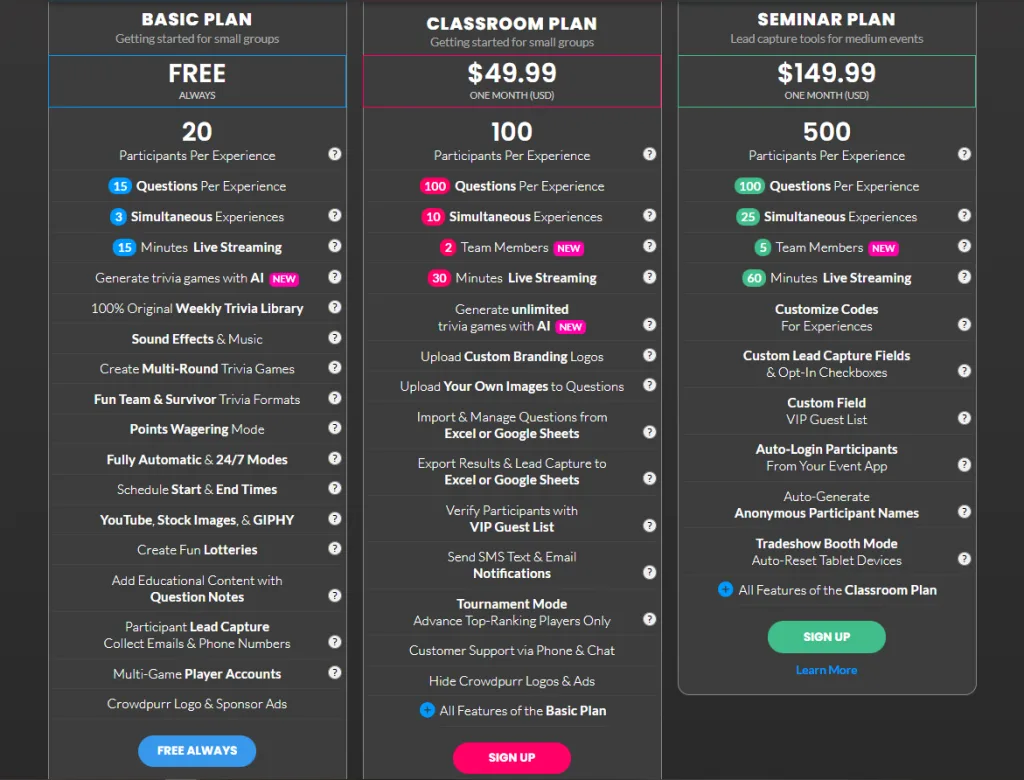Click help icon next to Tournament Mode
The width and height of the screenshot is (1024, 780).
point(650,619)
